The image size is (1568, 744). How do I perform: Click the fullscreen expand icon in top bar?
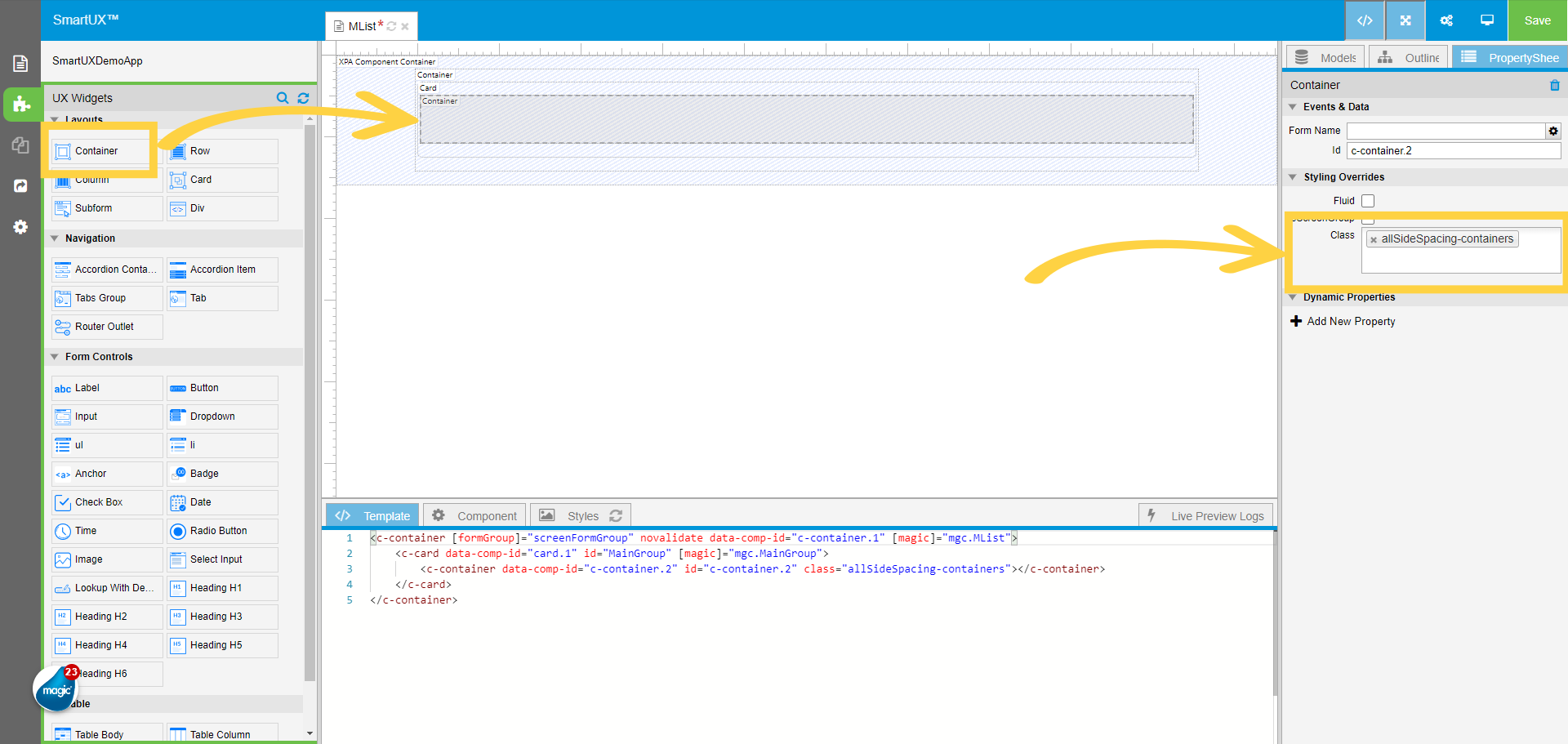[x=1405, y=20]
